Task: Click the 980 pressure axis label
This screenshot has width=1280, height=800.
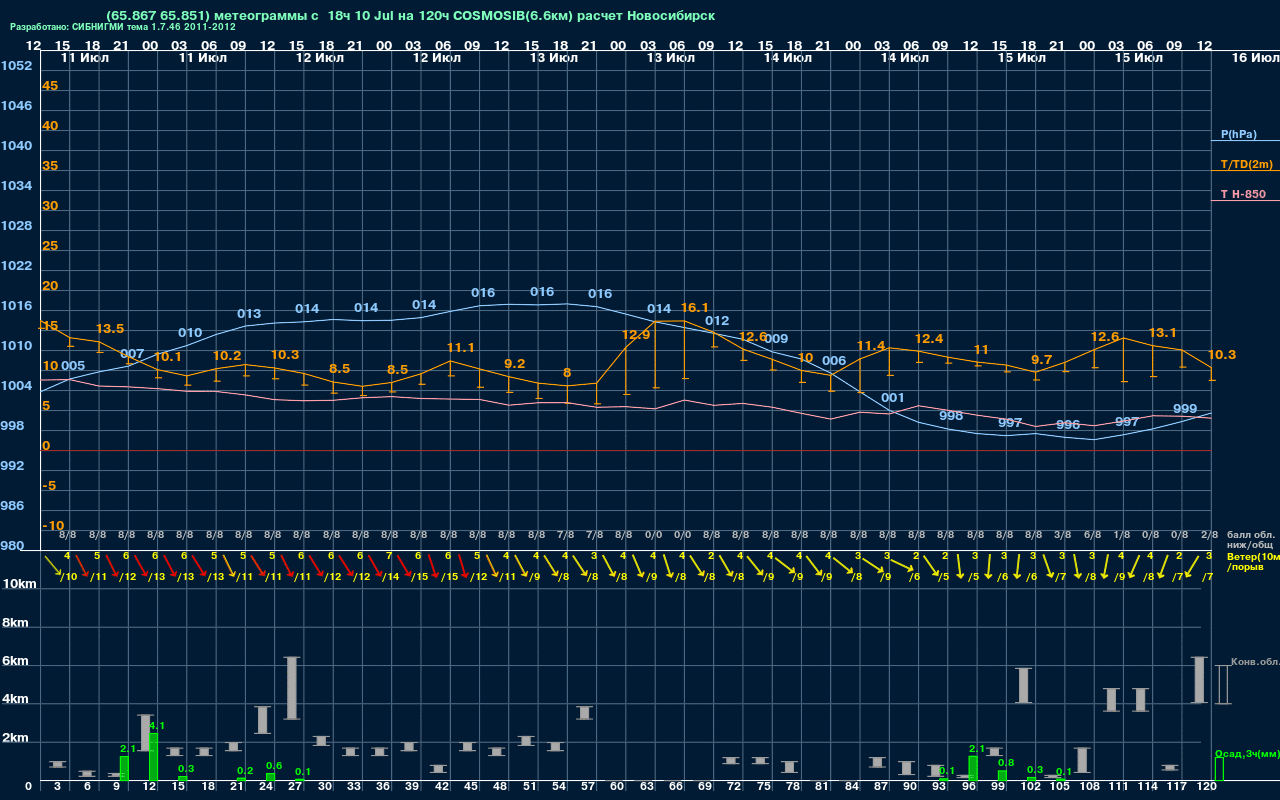Action: (12, 546)
